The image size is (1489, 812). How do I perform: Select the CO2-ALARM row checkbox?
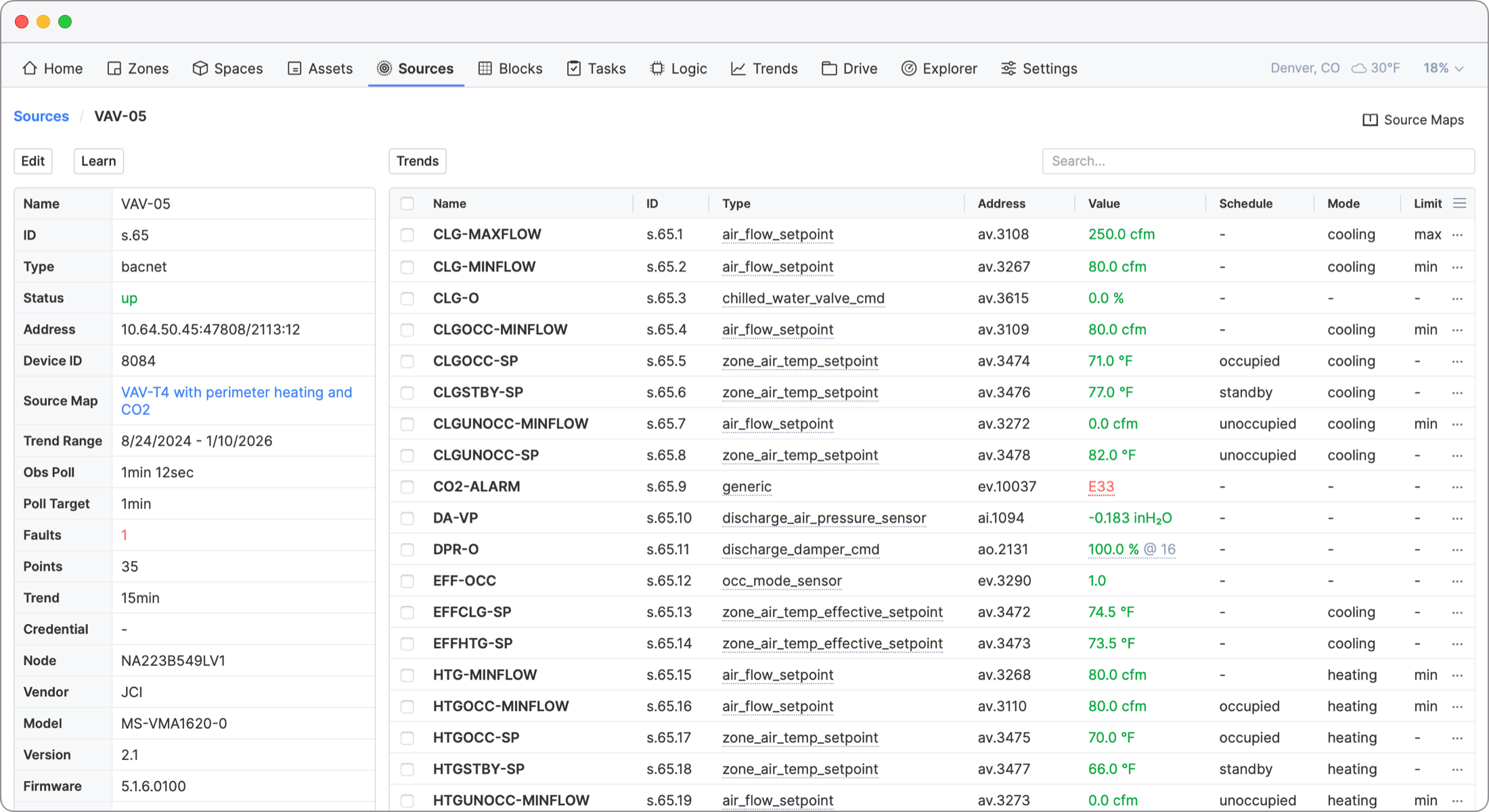pos(407,487)
